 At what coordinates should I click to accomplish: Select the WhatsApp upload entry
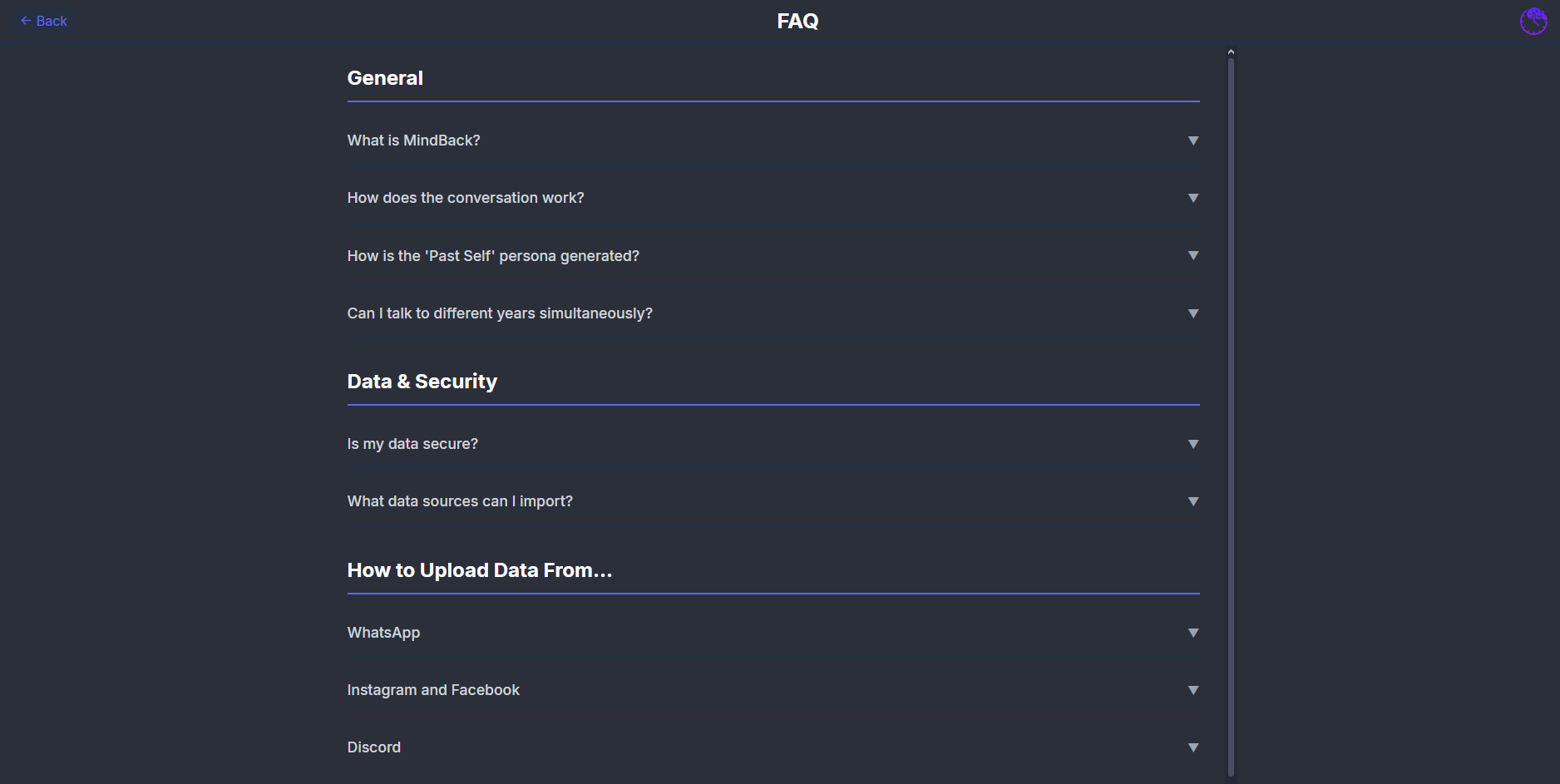coord(383,633)
